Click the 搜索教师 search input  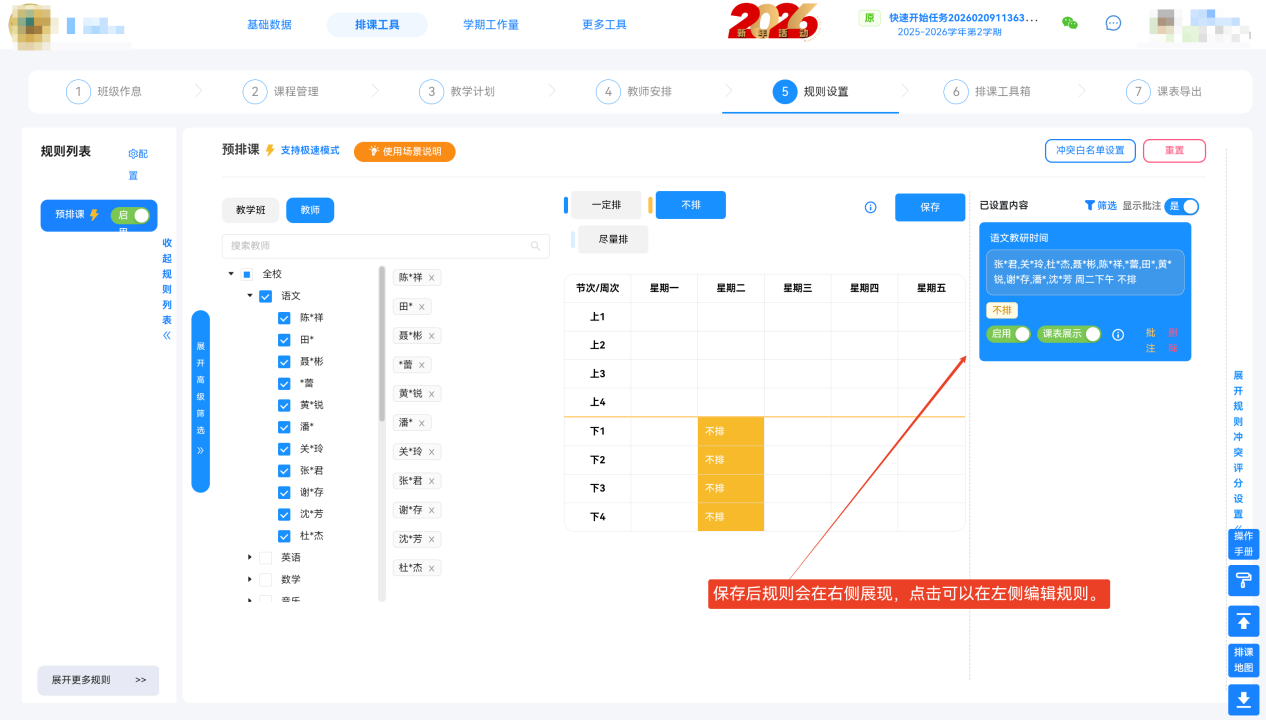pyautogui.click(x=386, y=246)
